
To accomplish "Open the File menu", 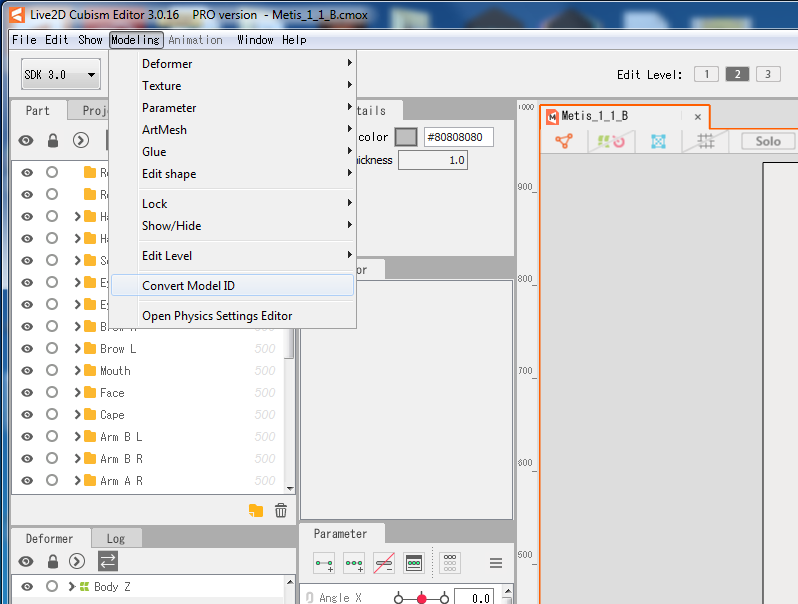I will tap(24, 40).
